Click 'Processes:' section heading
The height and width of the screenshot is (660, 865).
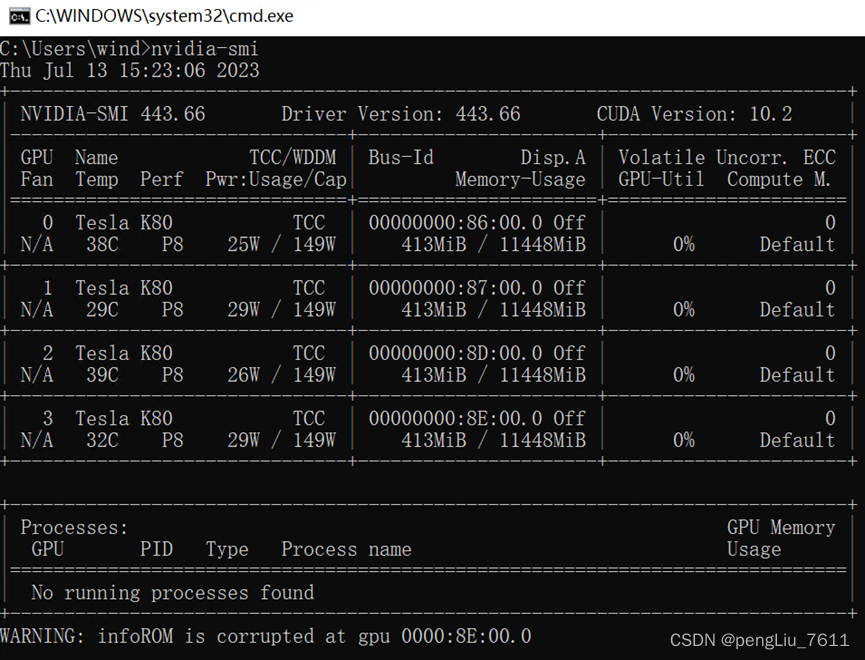tap(74, 528)
